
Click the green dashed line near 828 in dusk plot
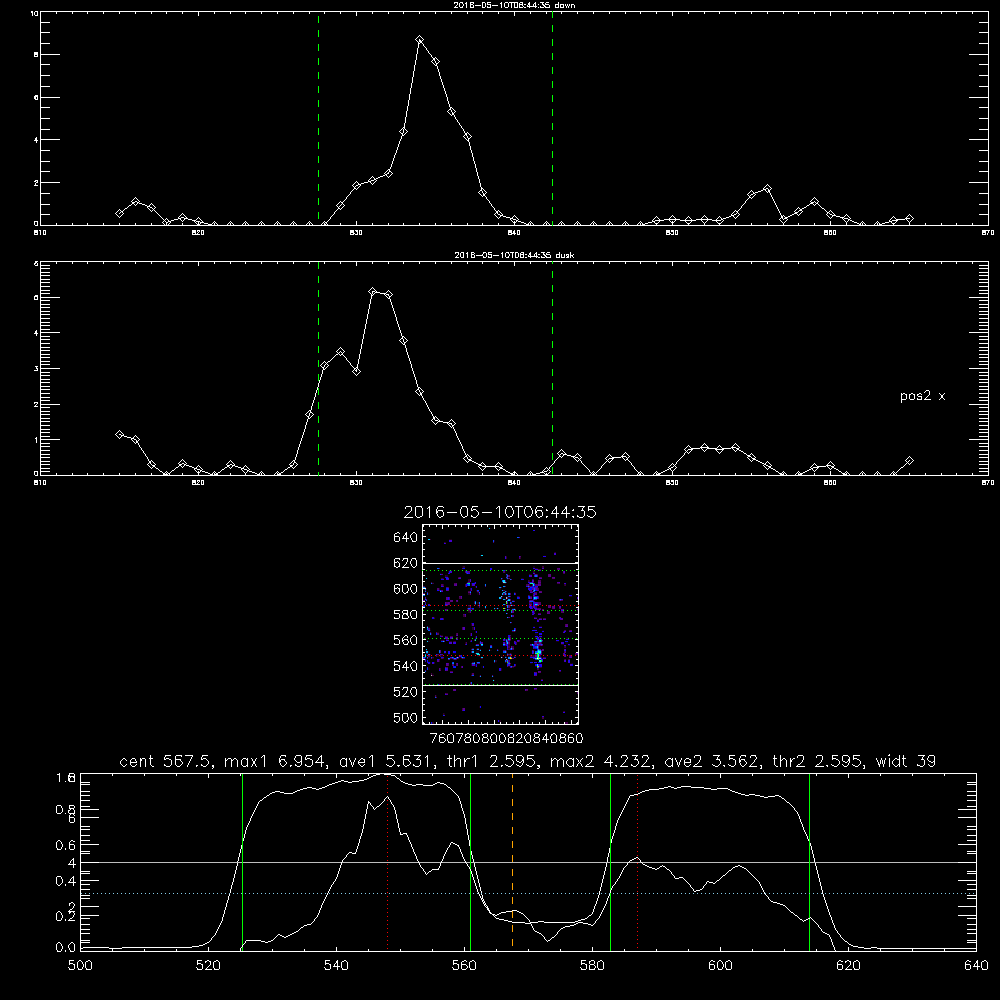(318, 369)
